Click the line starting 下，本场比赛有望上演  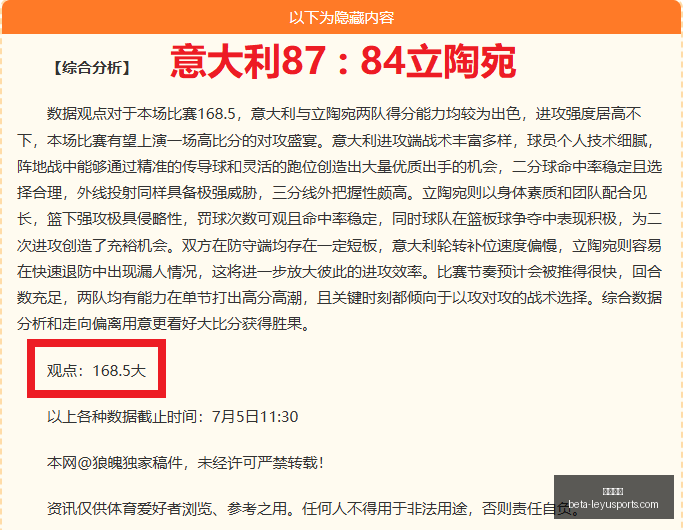pyautogui.click(x=336, y=140)
